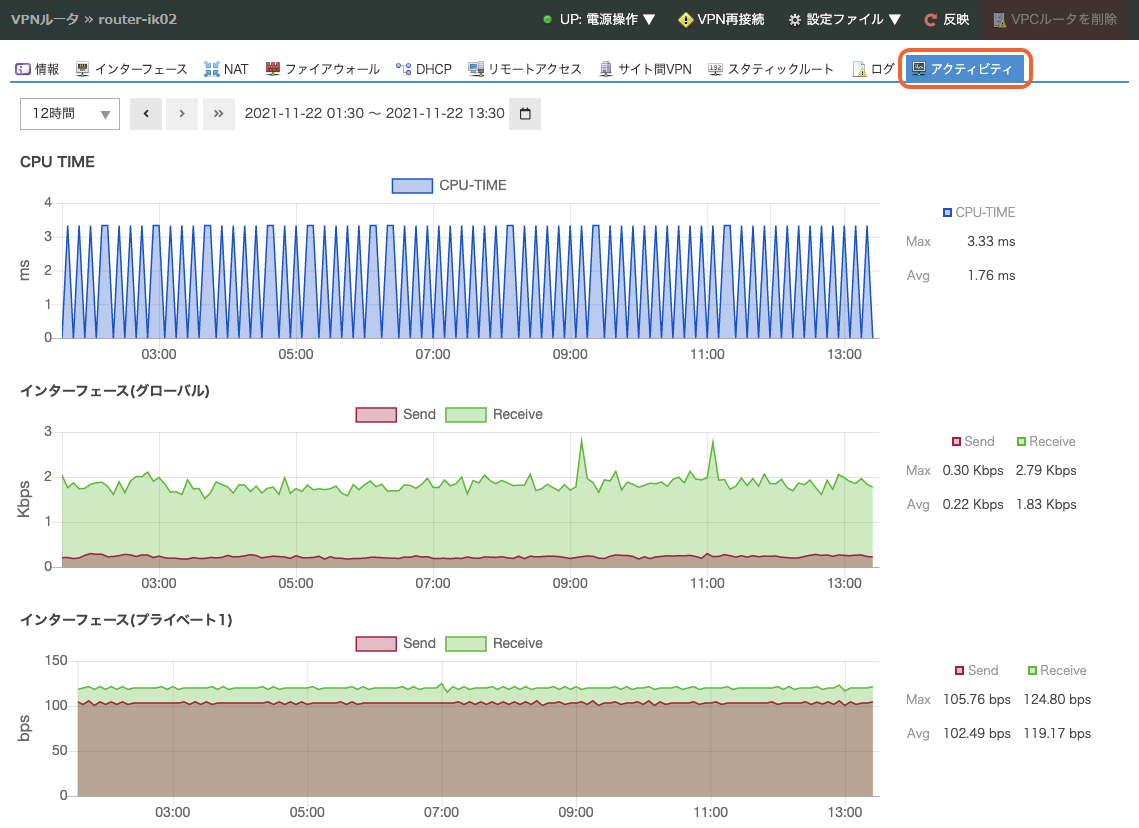Open the 12時間 time range dropdown
The height and width of the screenshot is (828, 1139).
click(70, 113)
